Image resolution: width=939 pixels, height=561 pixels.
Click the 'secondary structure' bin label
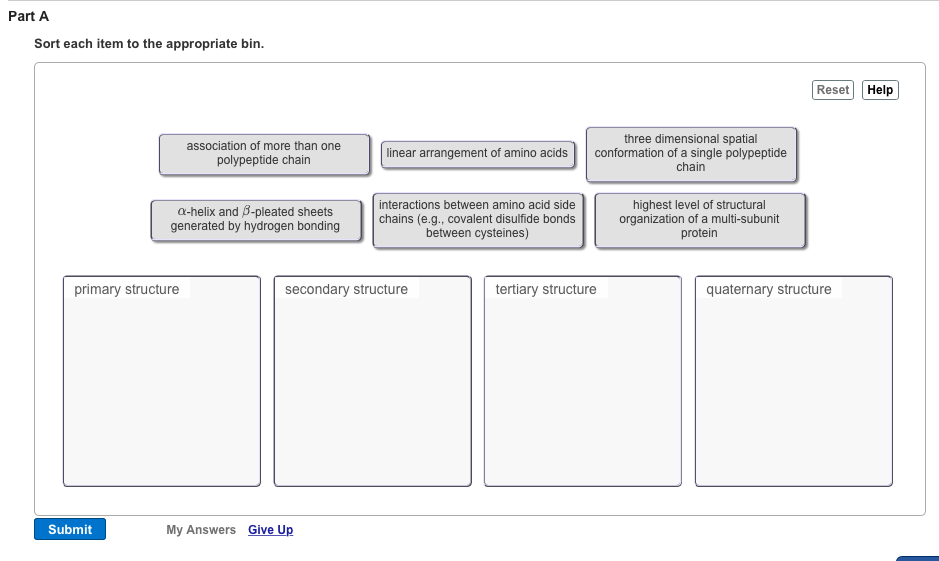tap(346, 290)
